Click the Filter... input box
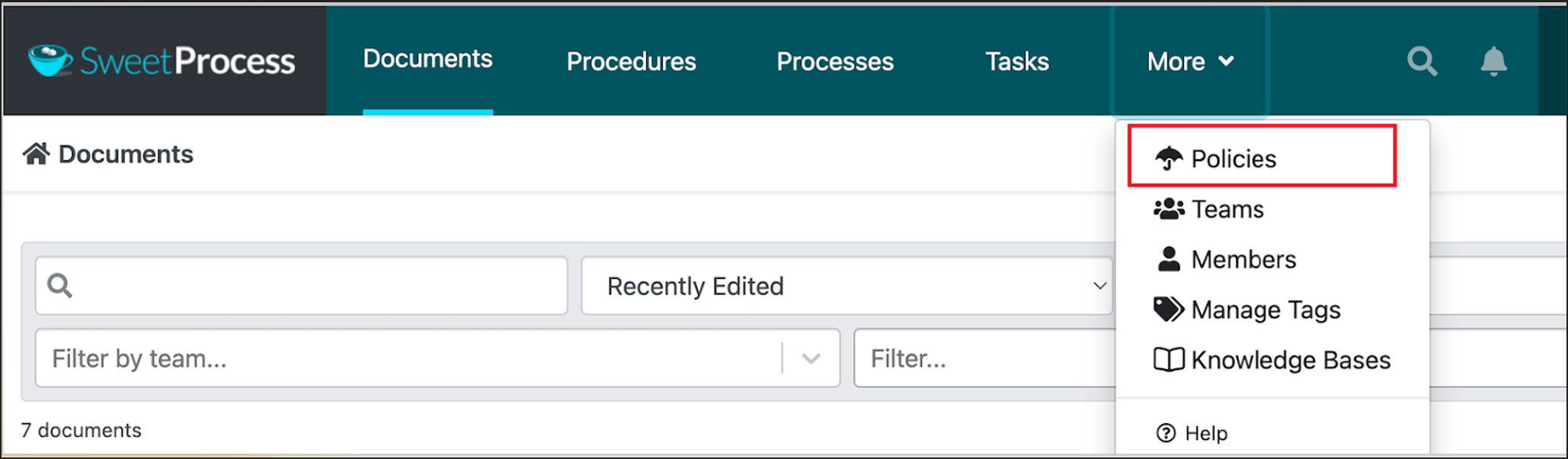The height and width of the screenshot is (459, 1568). pos(983,358)
